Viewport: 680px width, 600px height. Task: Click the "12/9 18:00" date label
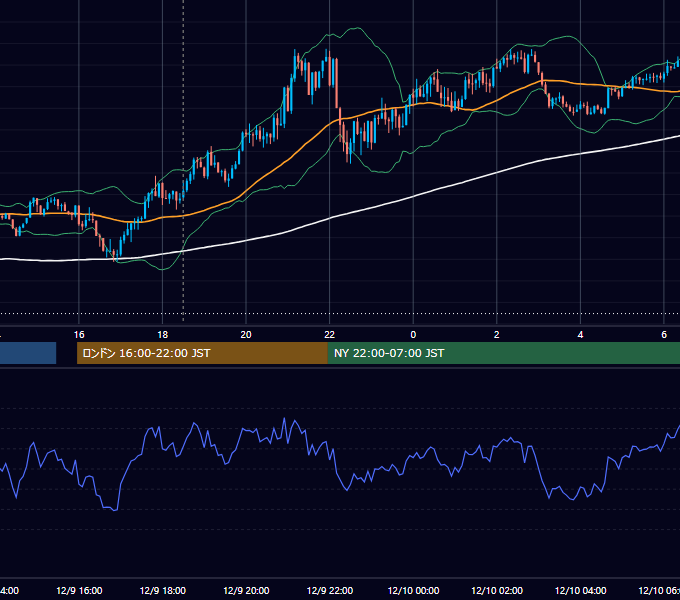(163, 590)
